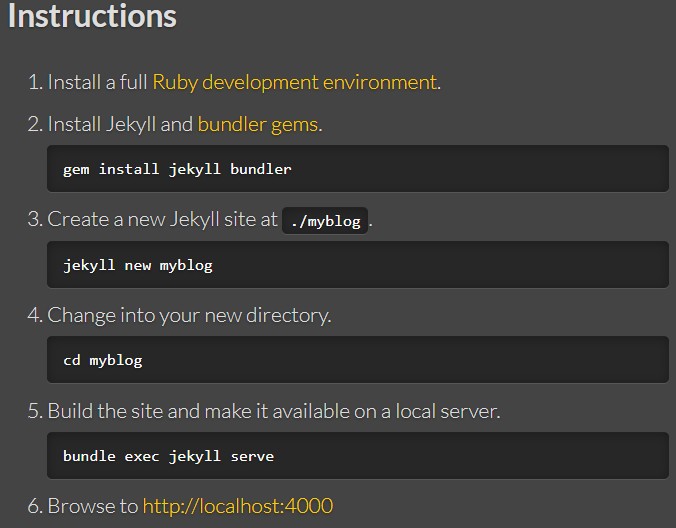Click the word 'new' in jekyll new command
The height and width of the screenshot is (528, 676).
click(138, 266)
